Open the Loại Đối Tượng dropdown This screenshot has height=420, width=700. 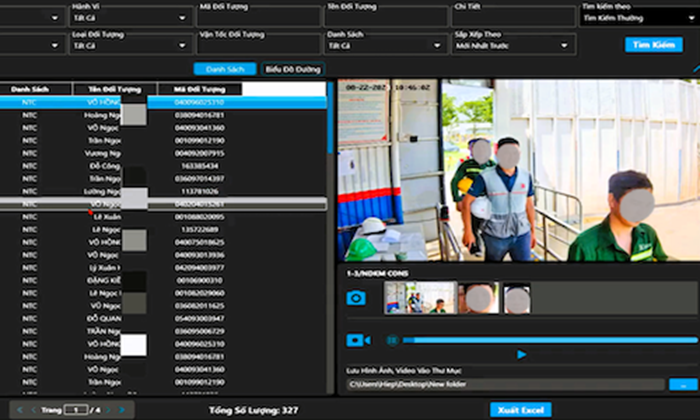click(128, 45)
